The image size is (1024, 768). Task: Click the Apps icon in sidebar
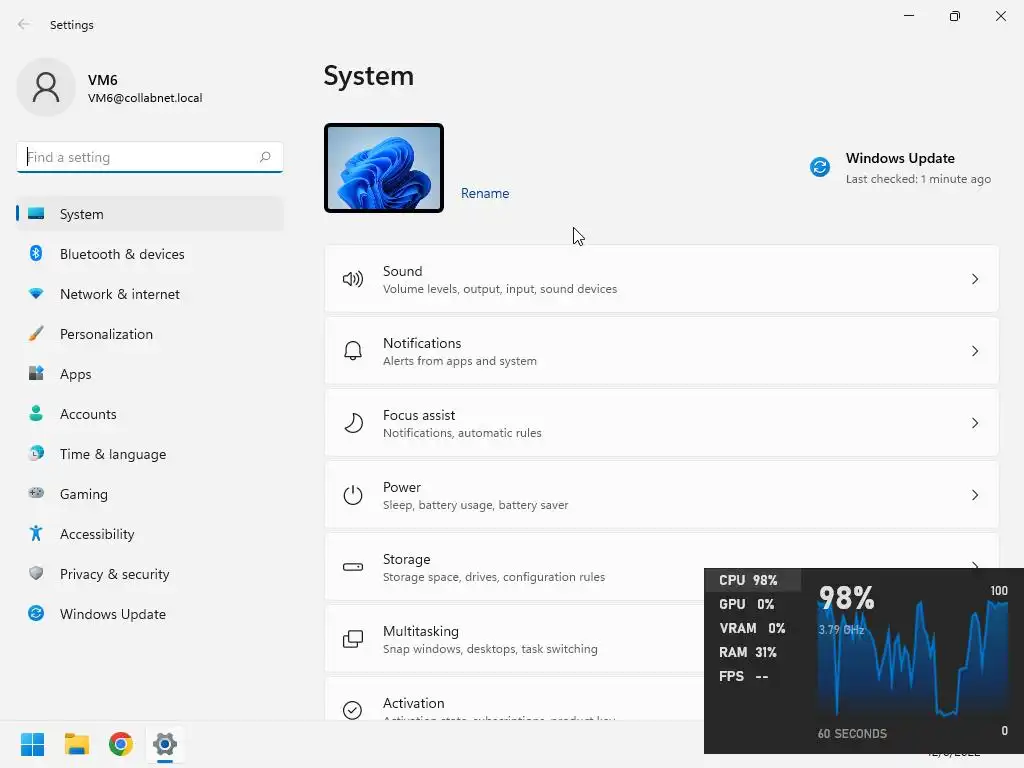coord(36,374)
